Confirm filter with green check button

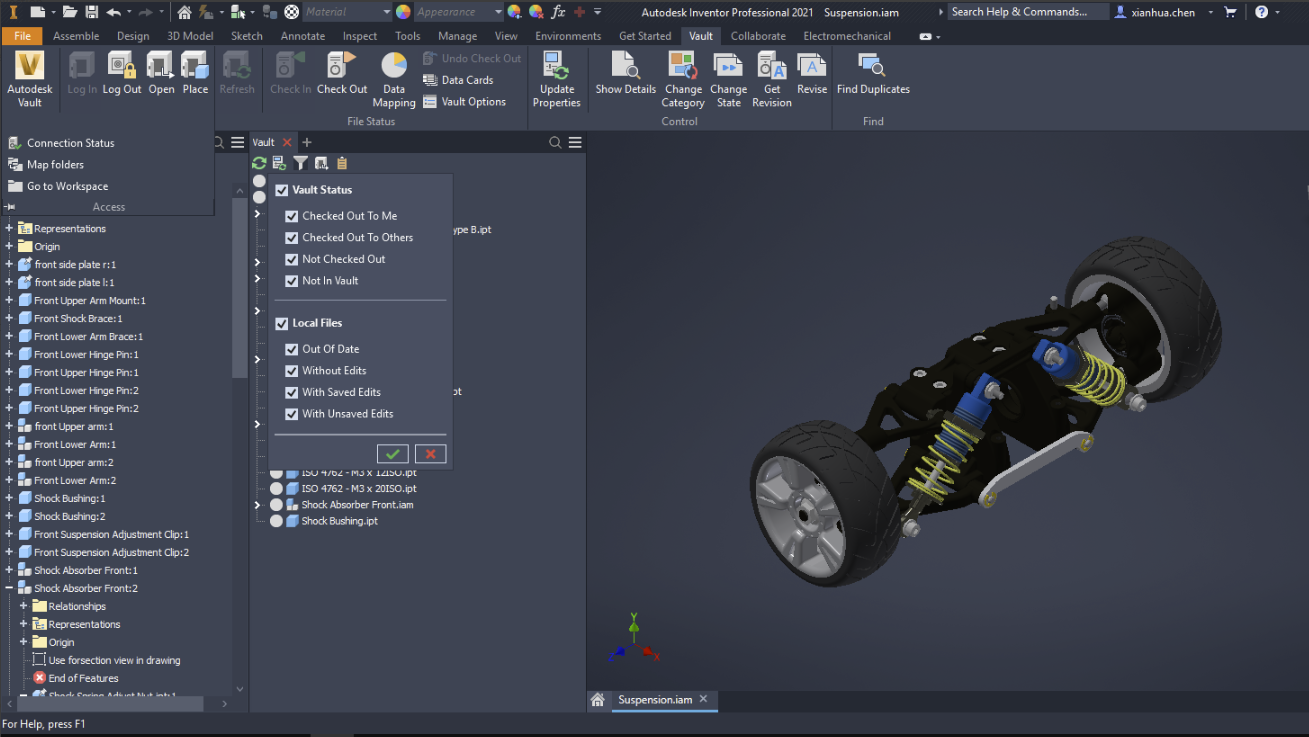pyautogui.click(x=392, y=454)
